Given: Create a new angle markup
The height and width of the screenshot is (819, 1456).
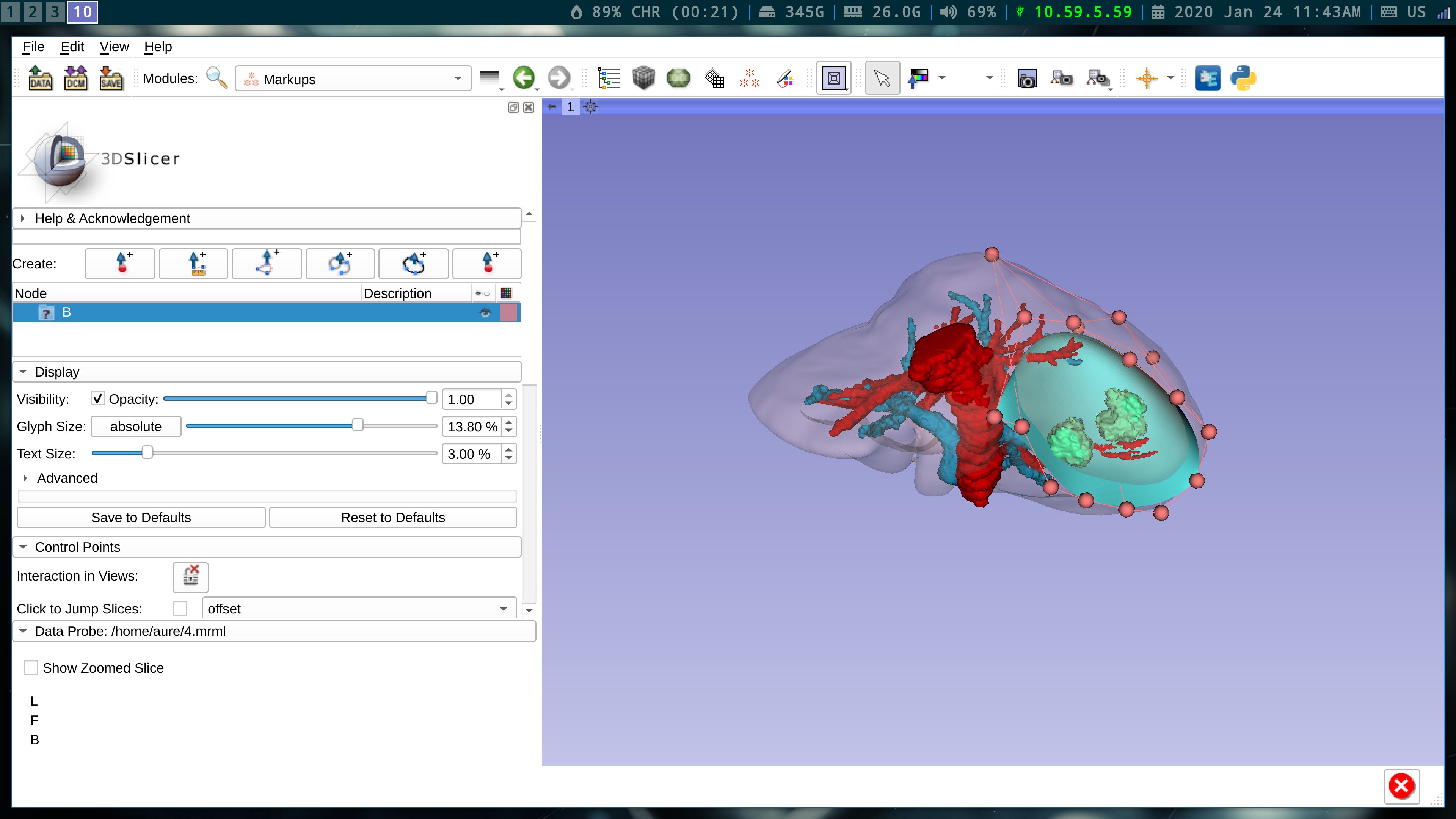Looking at the screenshot, I should (267, 264).
